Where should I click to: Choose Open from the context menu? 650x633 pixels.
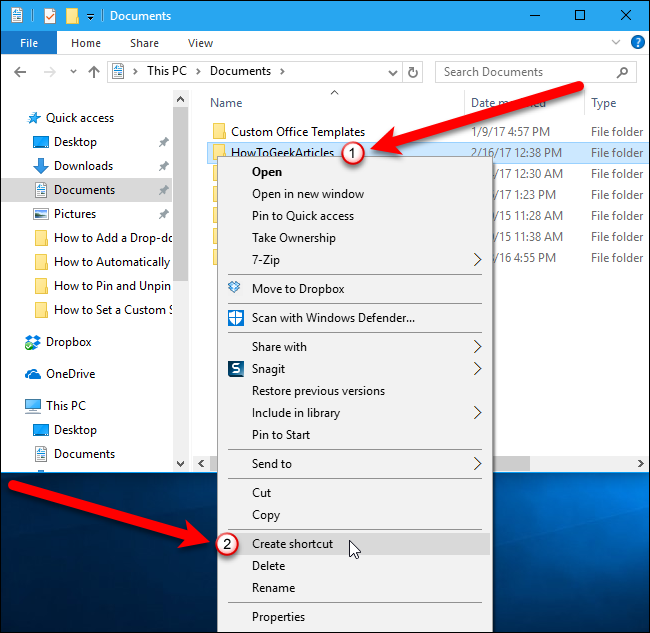click(x=267, y=172)
